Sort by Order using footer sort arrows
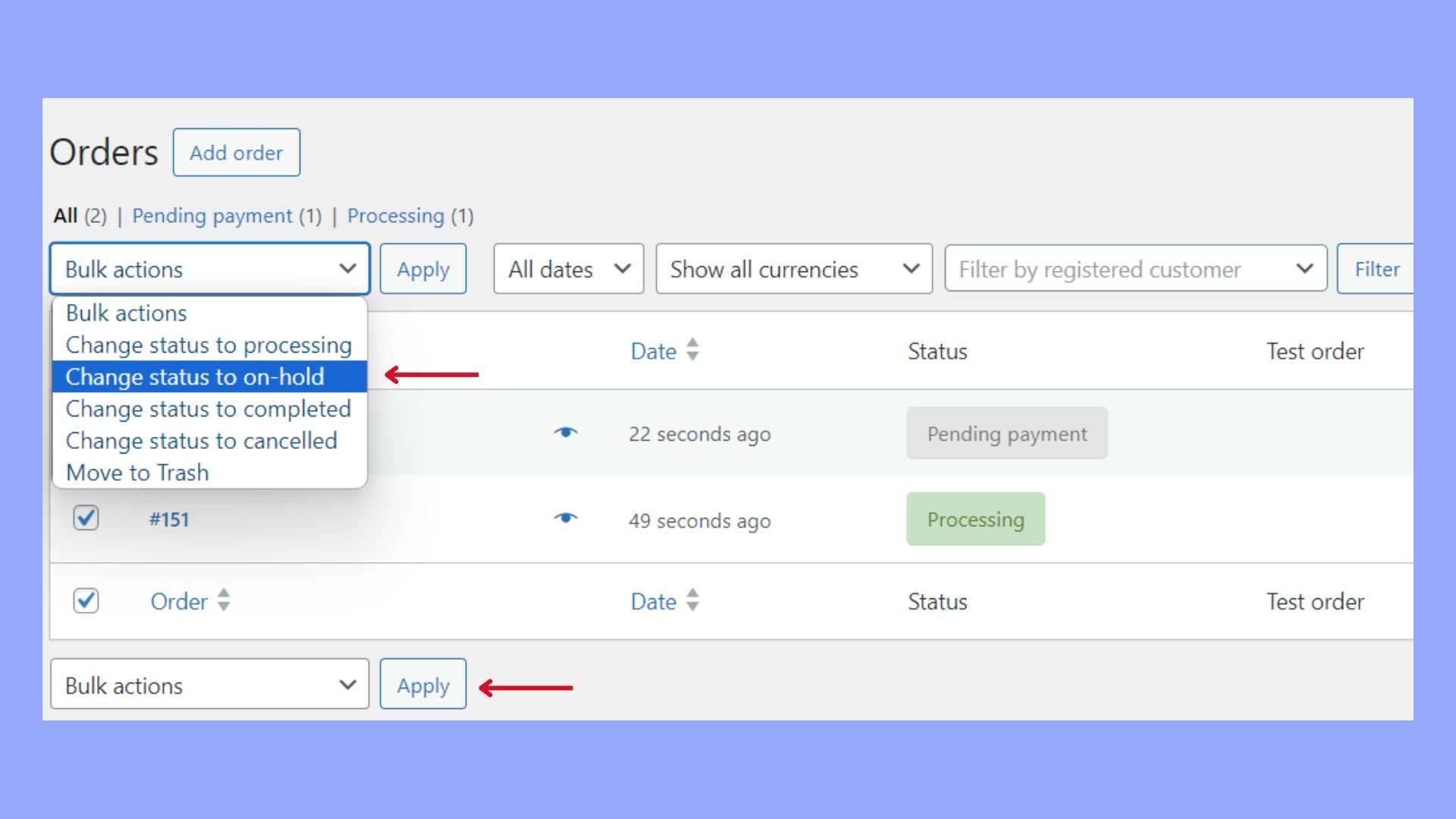The width and height of the screenshot is (1456, 819). [x=223, y=601]
